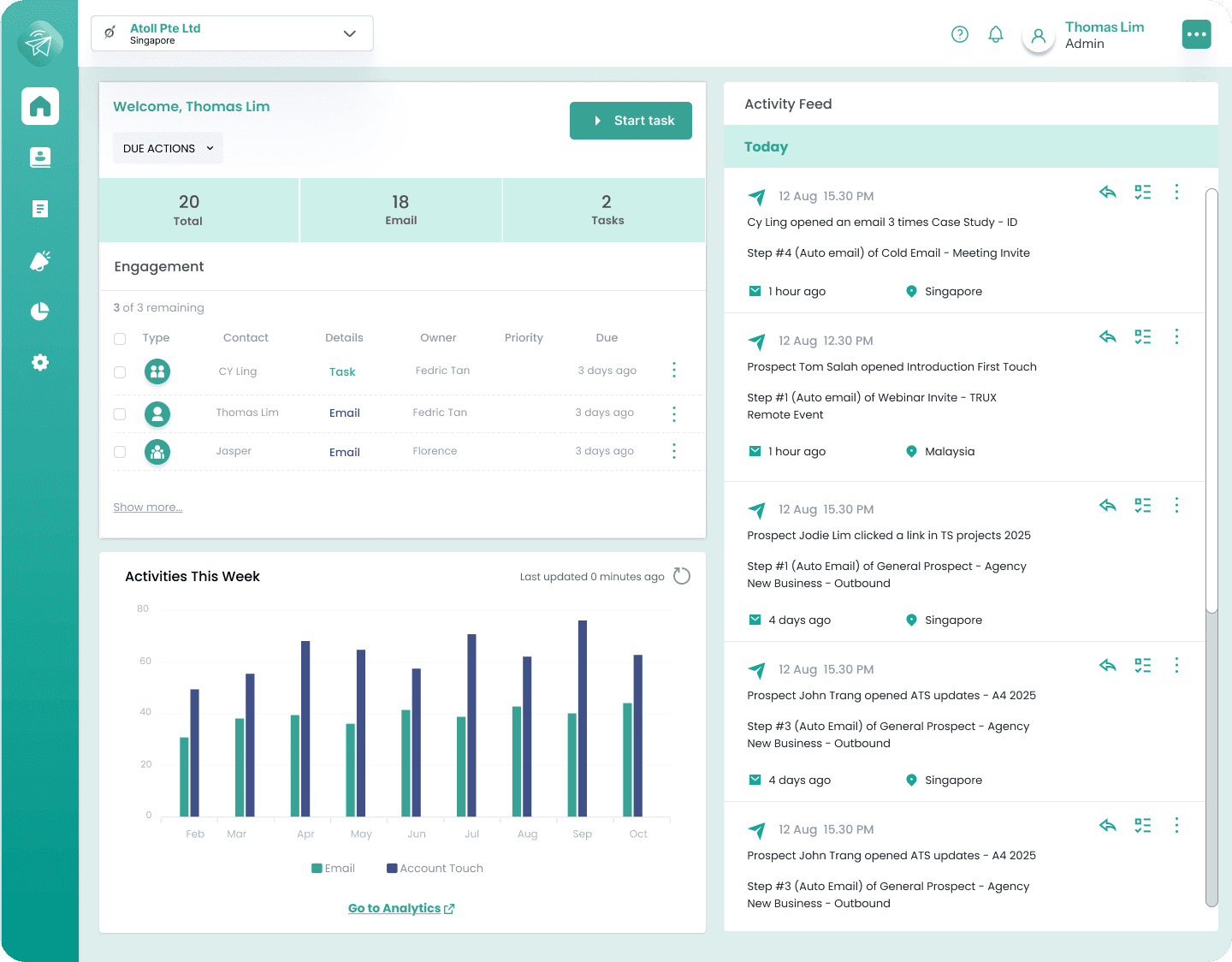Screen dimensions: 1232x962
Task: Click the Owner column header
Action: coord(438,338)
